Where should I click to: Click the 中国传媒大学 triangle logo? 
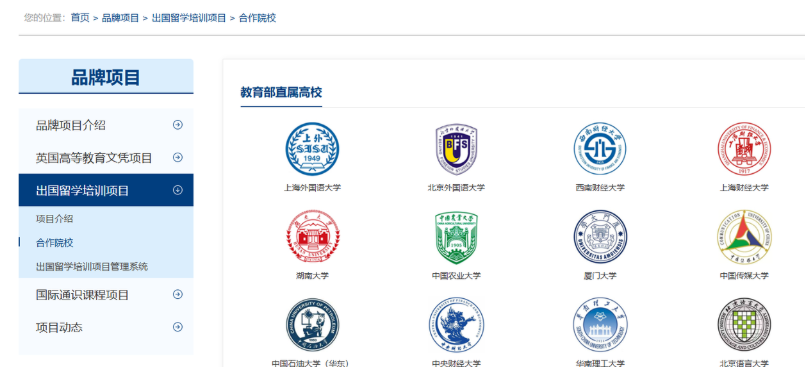click(744, 237)
